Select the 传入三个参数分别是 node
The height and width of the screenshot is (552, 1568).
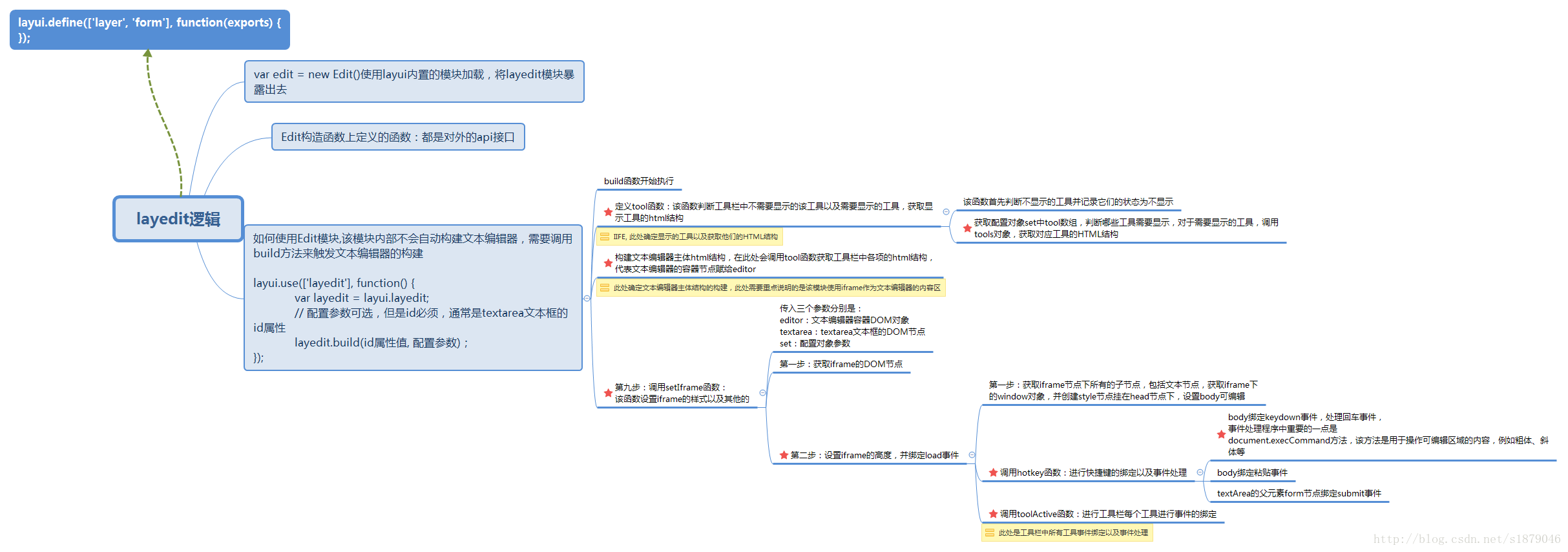click(852, 326)
